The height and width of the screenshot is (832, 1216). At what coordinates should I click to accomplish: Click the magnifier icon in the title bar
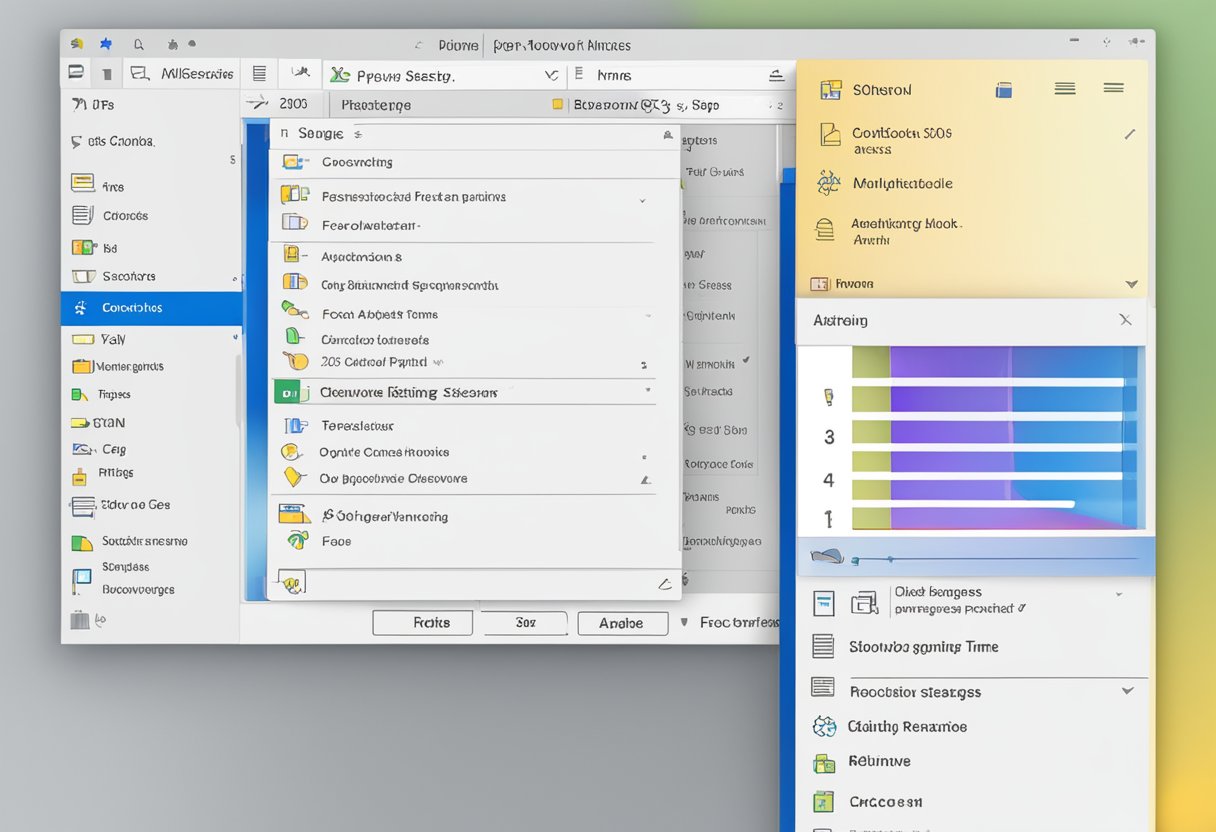point(138,44)
